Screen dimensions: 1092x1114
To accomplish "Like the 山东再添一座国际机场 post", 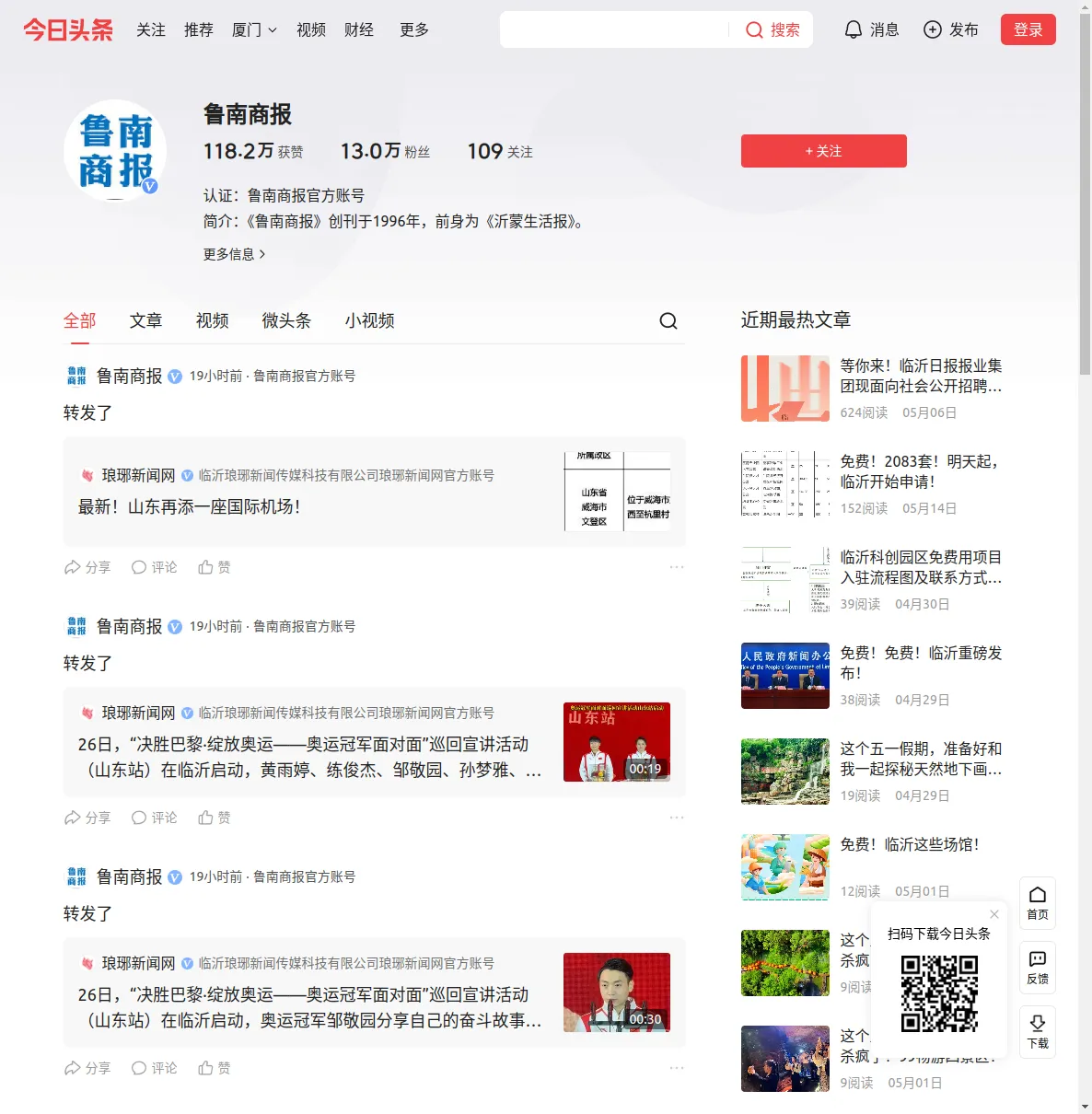I will pyautogui.click(x=214, y=567).
